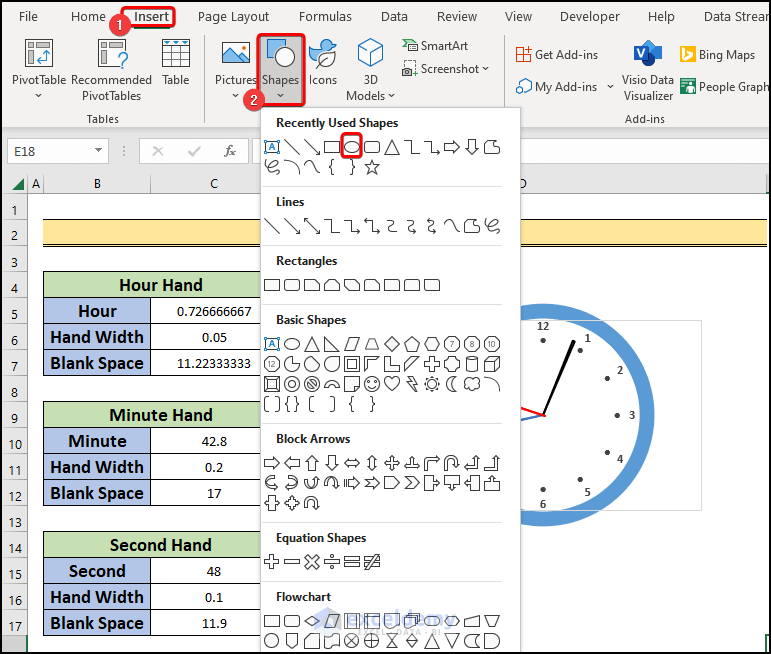Open the Pictures insert option
The height and width of the screenshot is (654, 771).
tap(236, 67)
